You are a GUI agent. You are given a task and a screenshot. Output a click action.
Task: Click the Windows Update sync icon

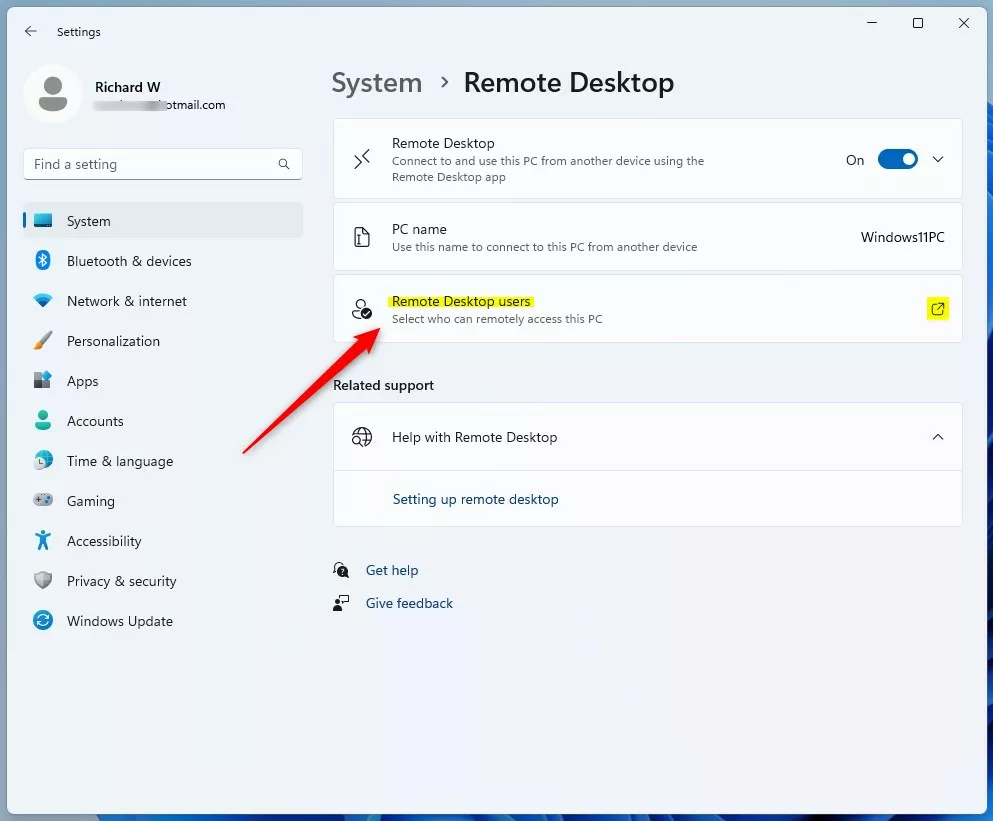(x=42, y=620)
